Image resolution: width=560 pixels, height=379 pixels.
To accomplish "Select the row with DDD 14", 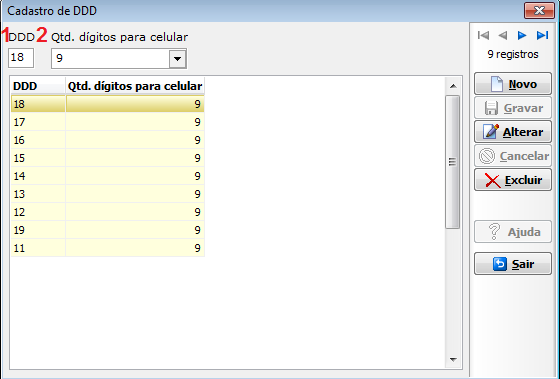I will (108, 176).
